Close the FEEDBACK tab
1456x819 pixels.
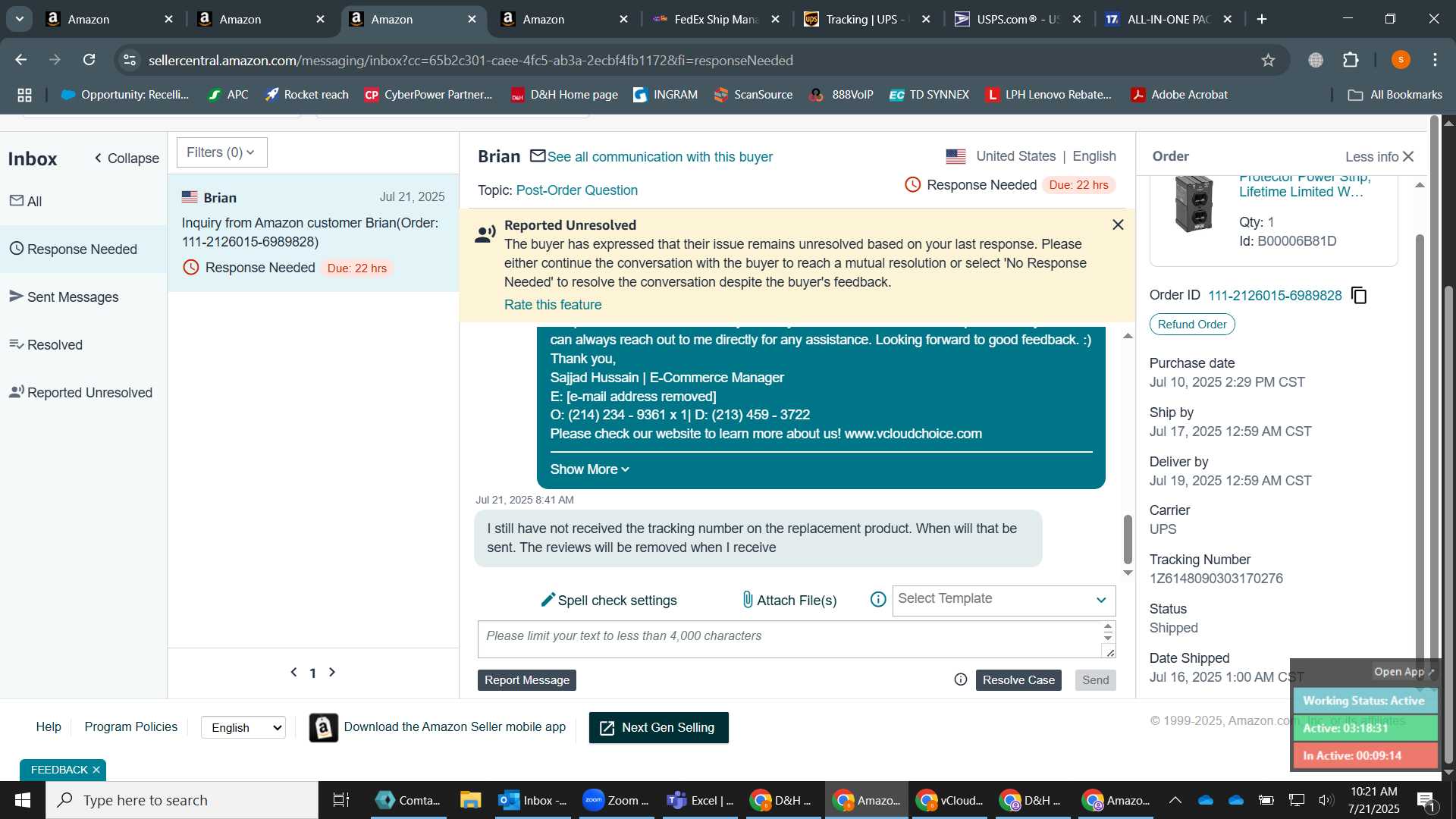96,770
